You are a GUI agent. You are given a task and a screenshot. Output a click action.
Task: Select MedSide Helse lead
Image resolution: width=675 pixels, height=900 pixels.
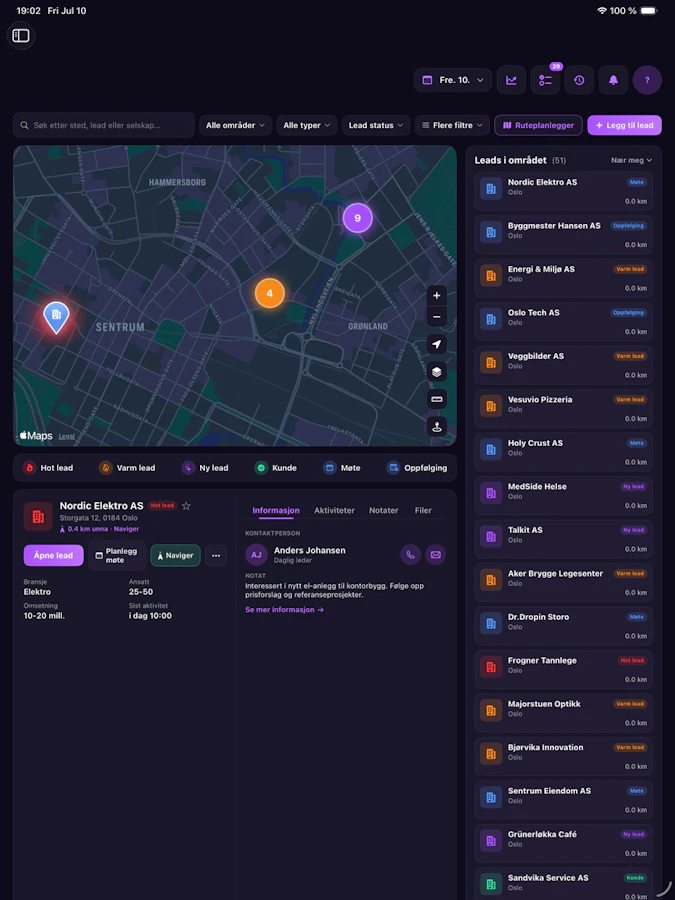tap(564, 496)
